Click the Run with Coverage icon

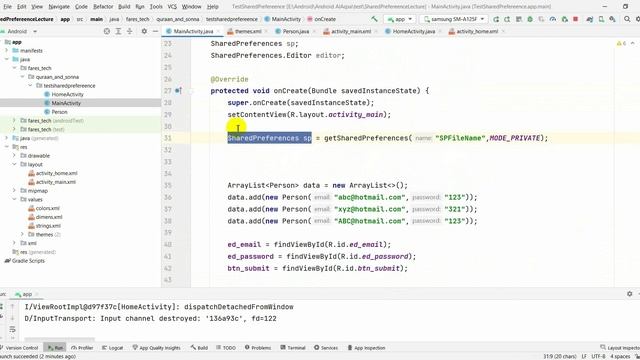click(541, 19)
